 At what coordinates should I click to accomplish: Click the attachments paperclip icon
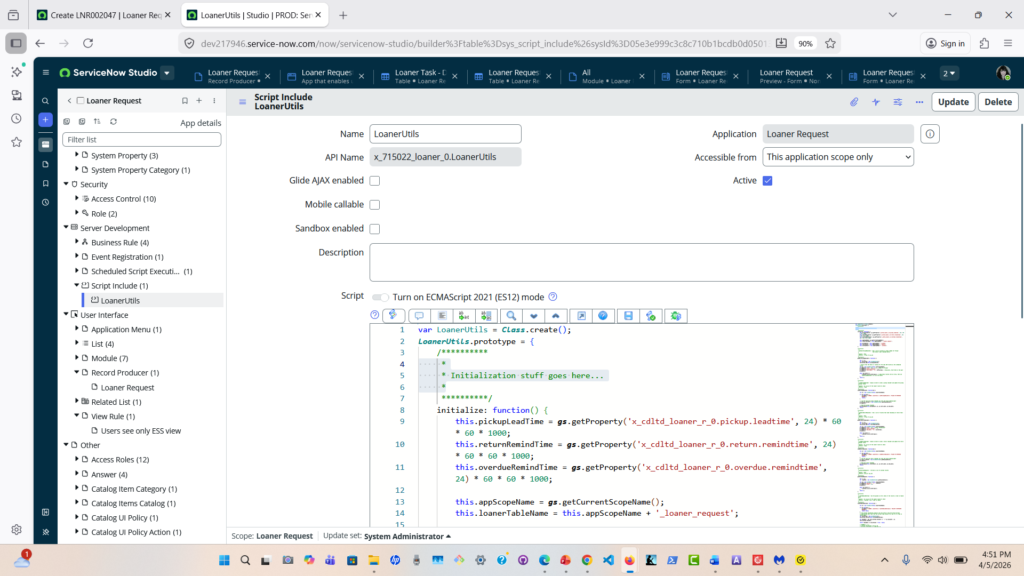pyautogui.click(x=854, y=102)
